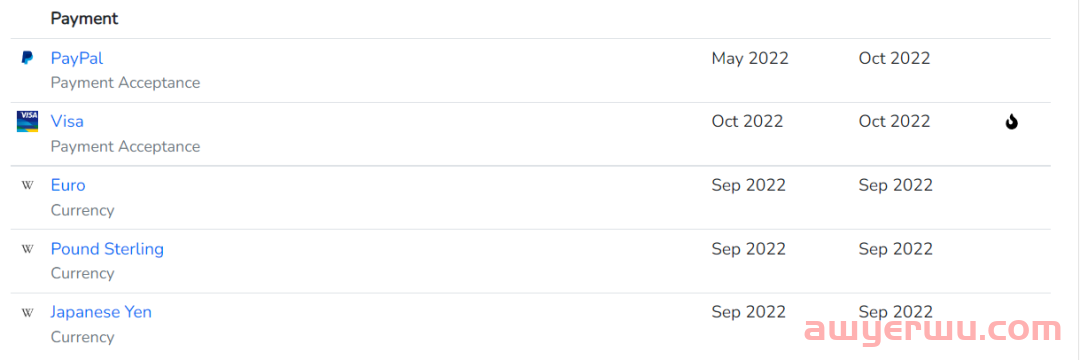Click the Payment section heading
The width and height of the screenshot is (1080, 360).
pos(84,19)
